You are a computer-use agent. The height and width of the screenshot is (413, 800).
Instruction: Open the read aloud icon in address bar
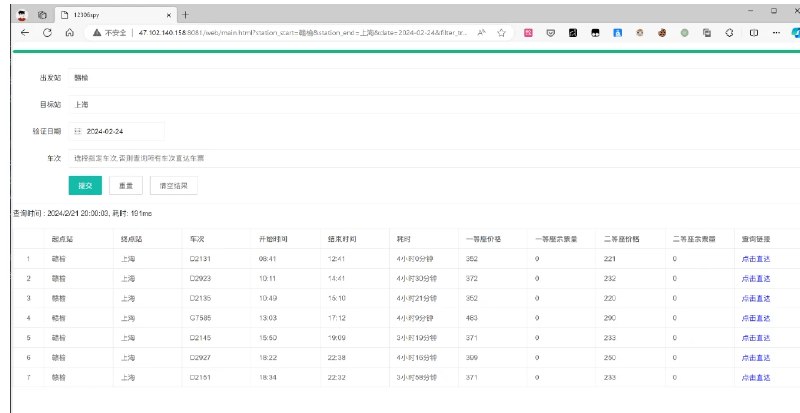481,32
